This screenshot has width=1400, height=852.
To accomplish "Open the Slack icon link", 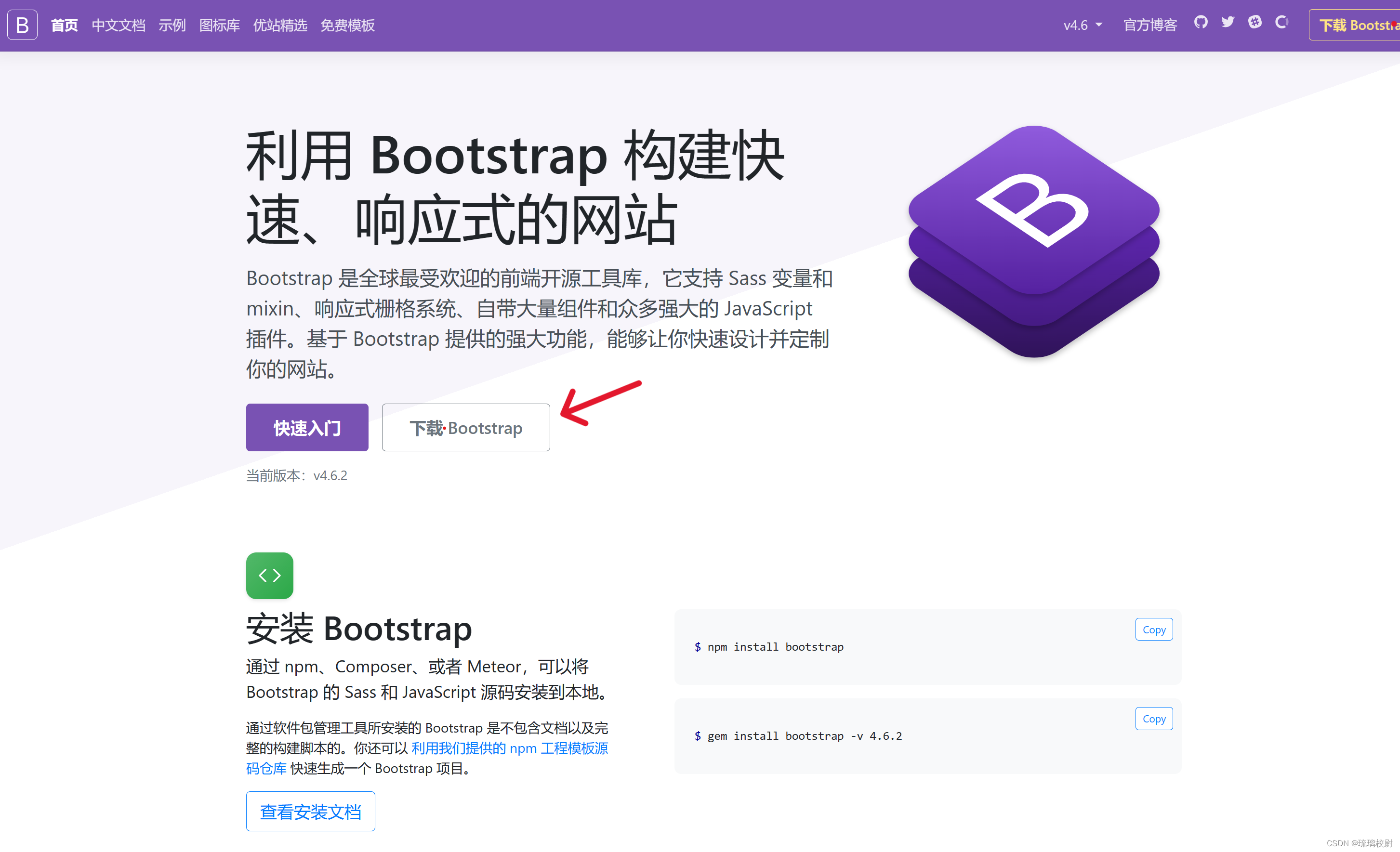I will 1255,23.
